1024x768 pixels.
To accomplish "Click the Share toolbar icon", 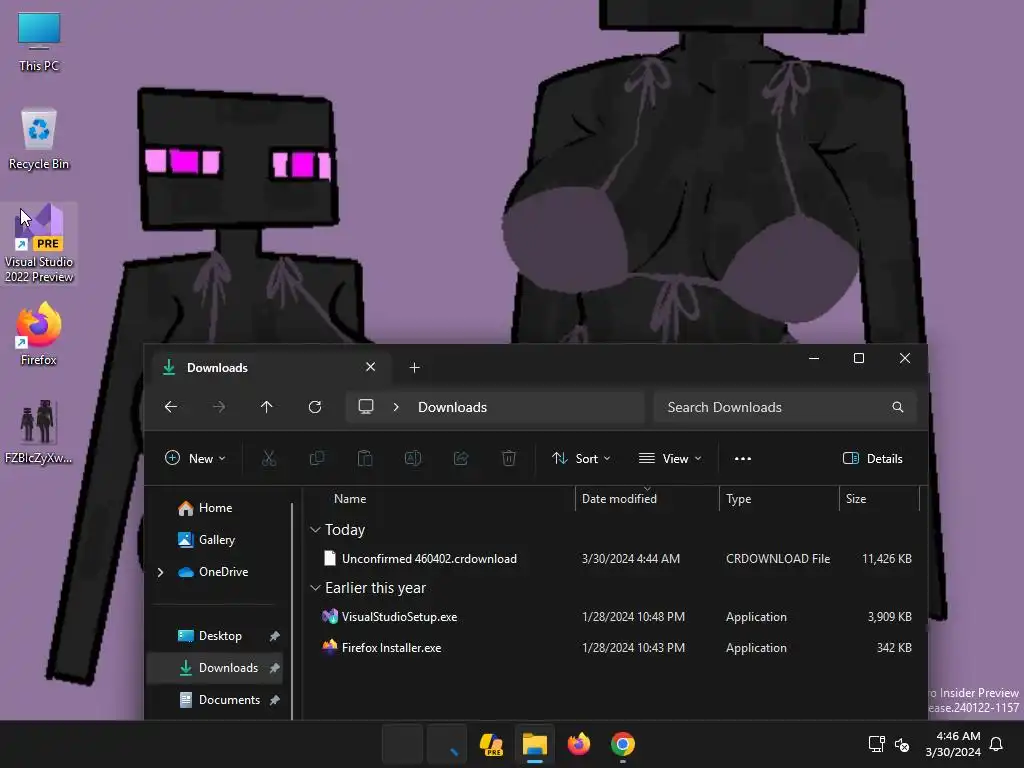I will coord(461,458).
